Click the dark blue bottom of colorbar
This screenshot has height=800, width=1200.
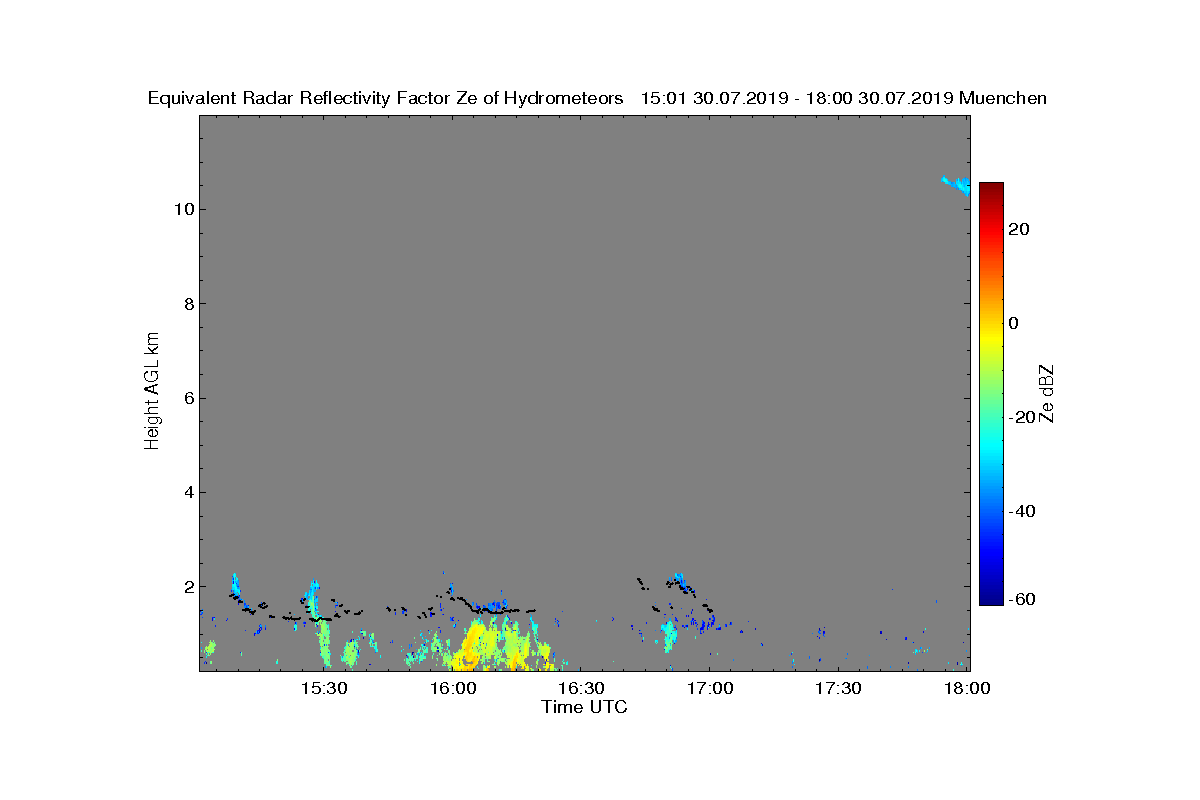pyautogui.click(x=991, y=597)
